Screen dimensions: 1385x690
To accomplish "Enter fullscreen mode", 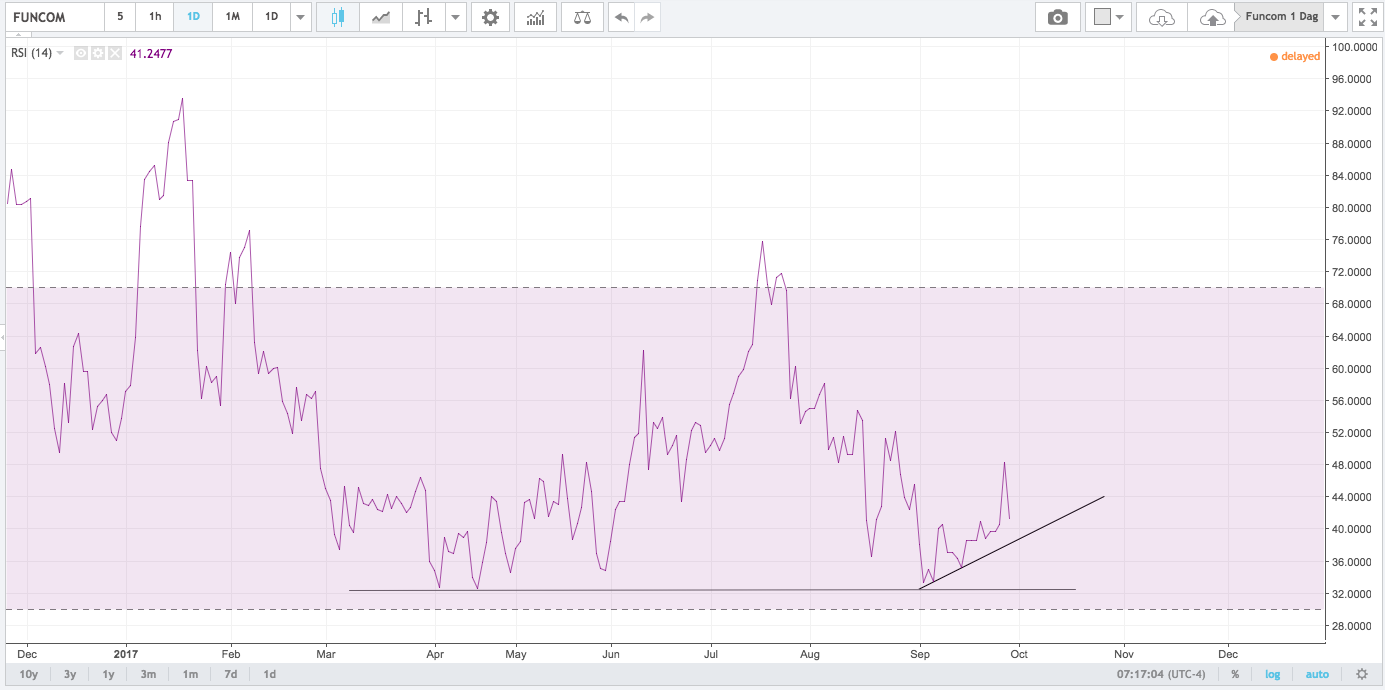I will (x=1366, y=17).
